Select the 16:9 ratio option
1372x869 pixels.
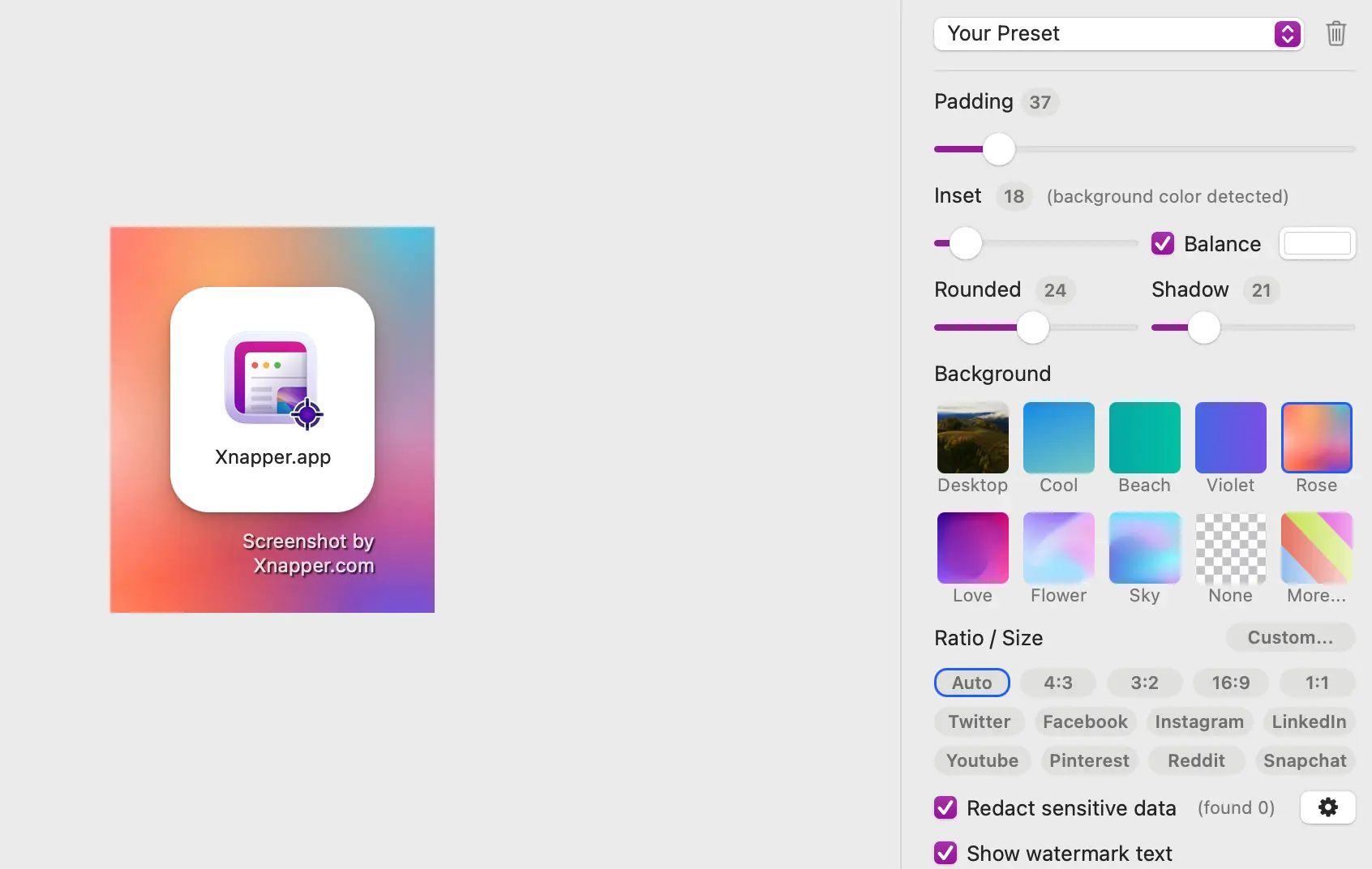[1230, 683]
